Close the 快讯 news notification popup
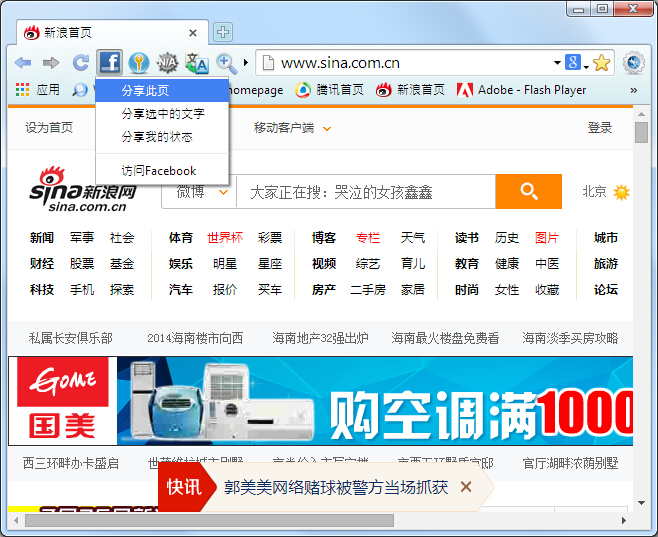 pos(465,487)
